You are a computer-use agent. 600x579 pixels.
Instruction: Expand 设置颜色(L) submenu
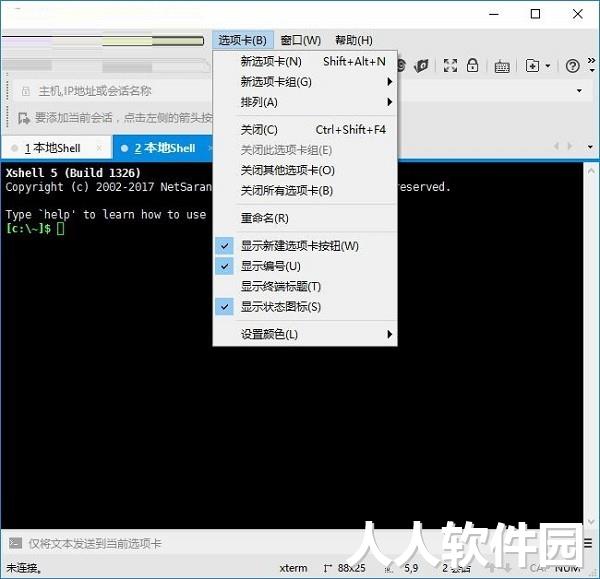(305, 334)
